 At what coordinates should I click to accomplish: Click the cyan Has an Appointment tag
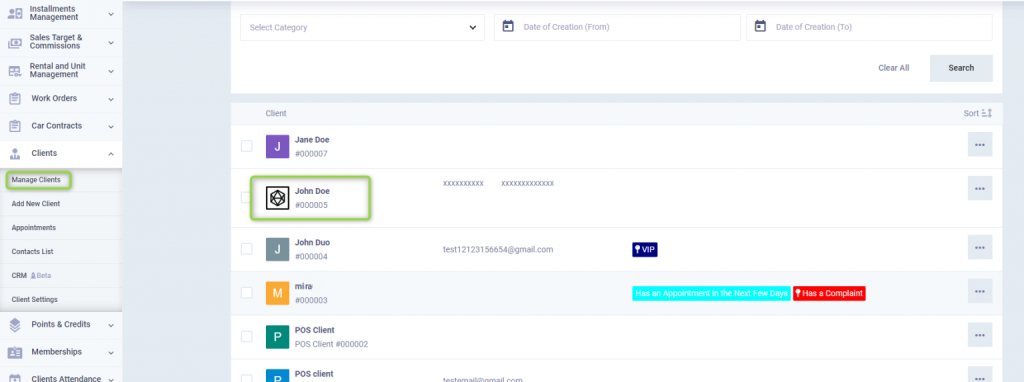(711, 293)
